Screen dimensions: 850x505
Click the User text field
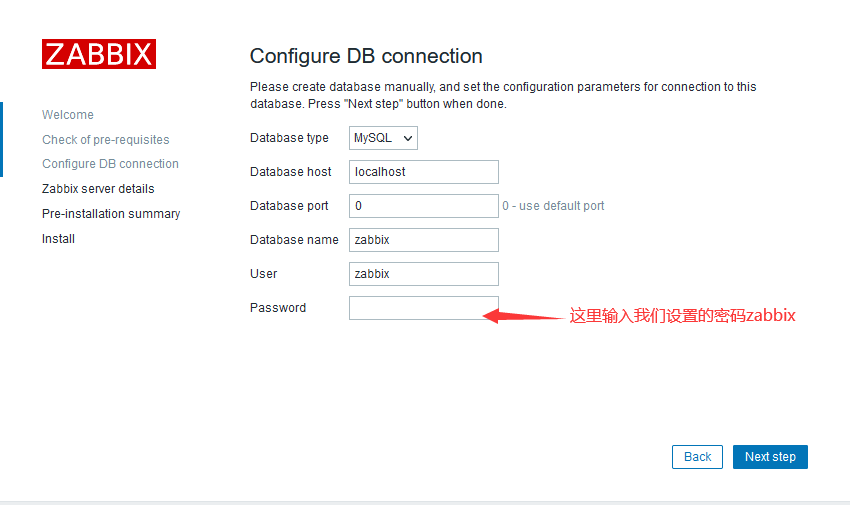pos(424,274)
